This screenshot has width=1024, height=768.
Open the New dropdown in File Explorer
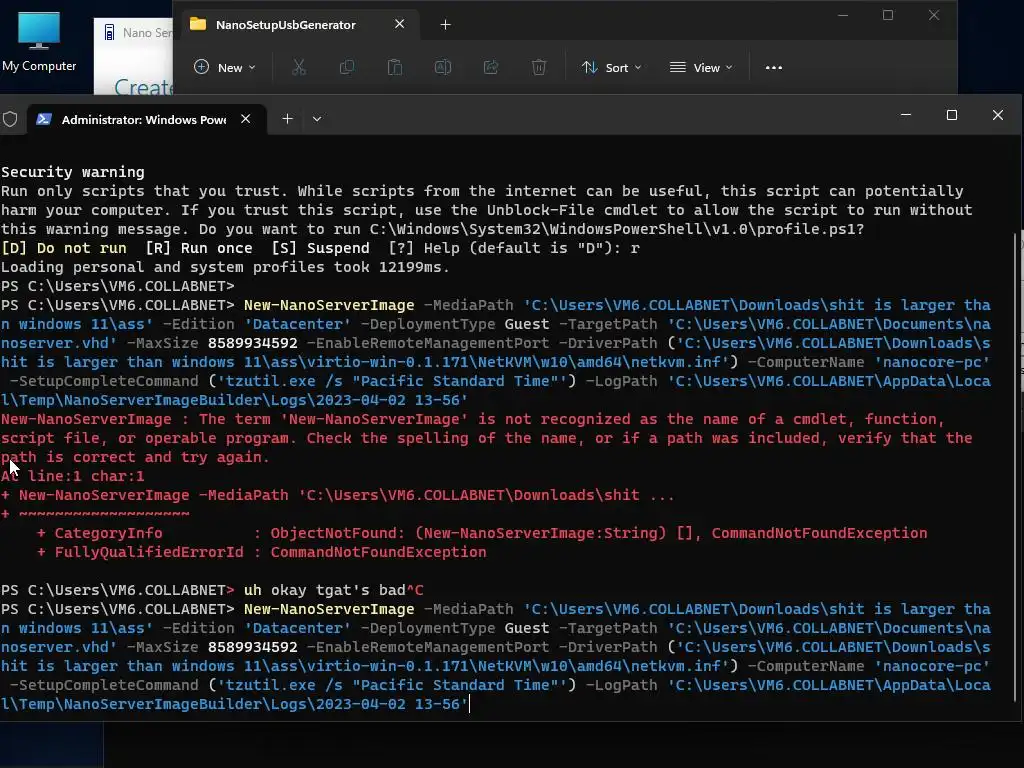225,67
